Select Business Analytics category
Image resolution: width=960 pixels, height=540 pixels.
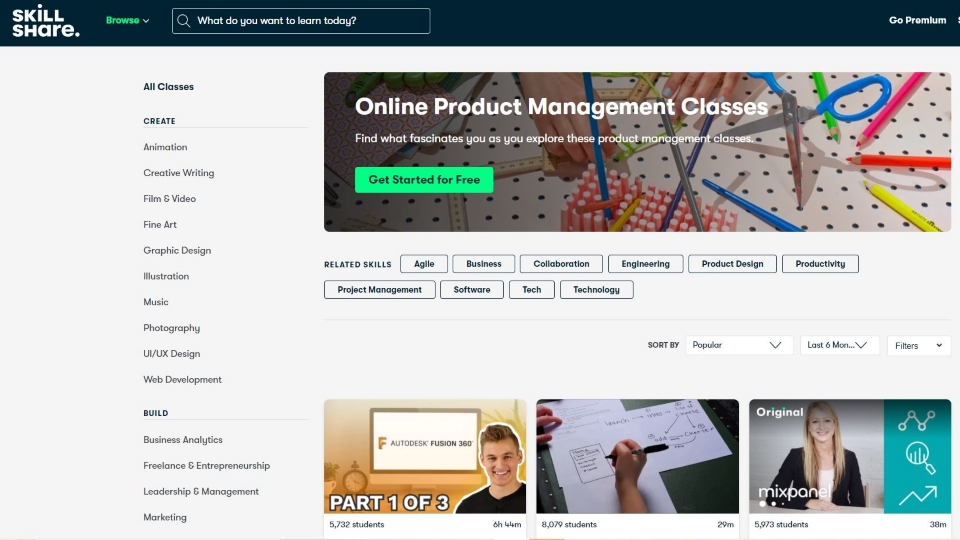pos(183,440)
